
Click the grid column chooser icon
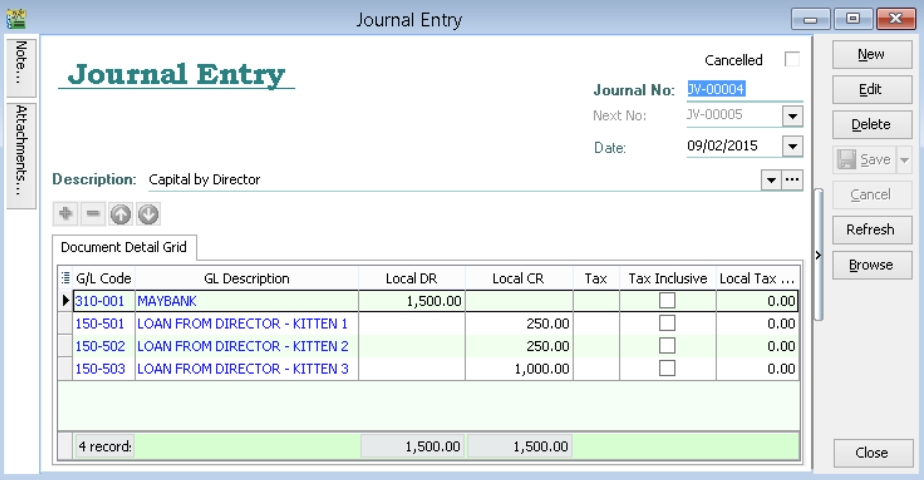(x=66, y=278)
